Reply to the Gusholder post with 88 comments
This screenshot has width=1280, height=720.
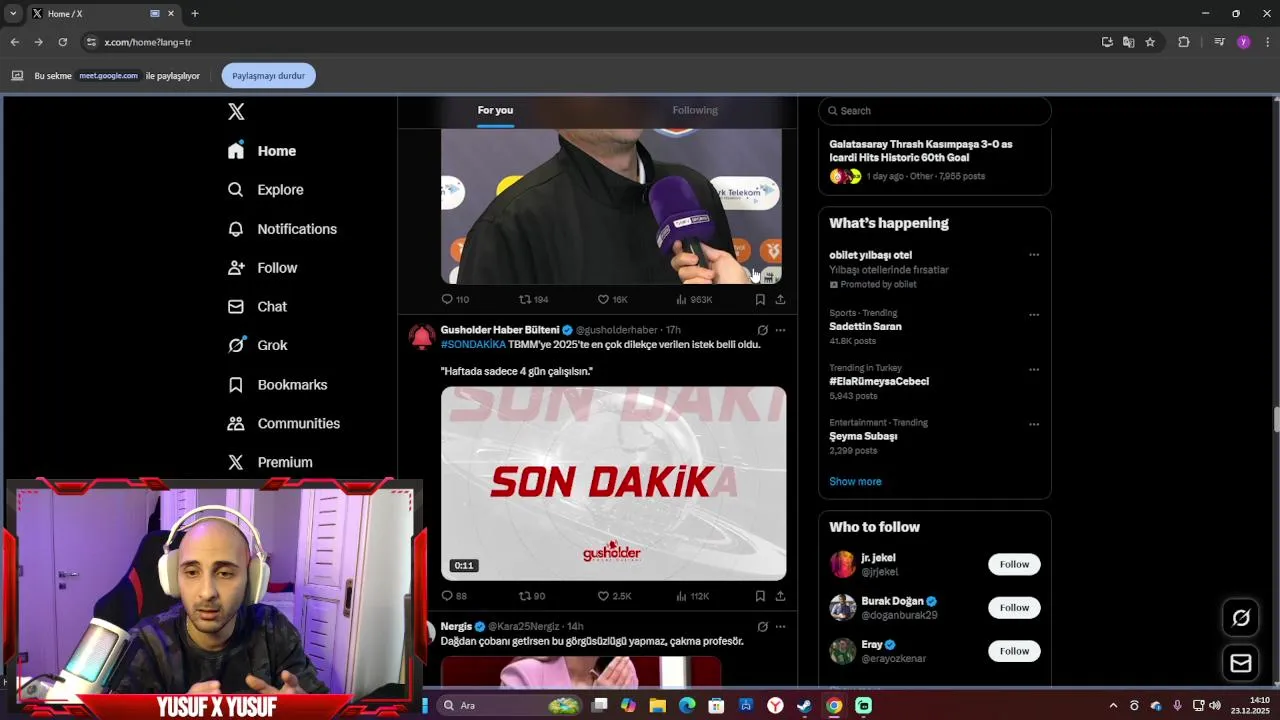point(454,596)
